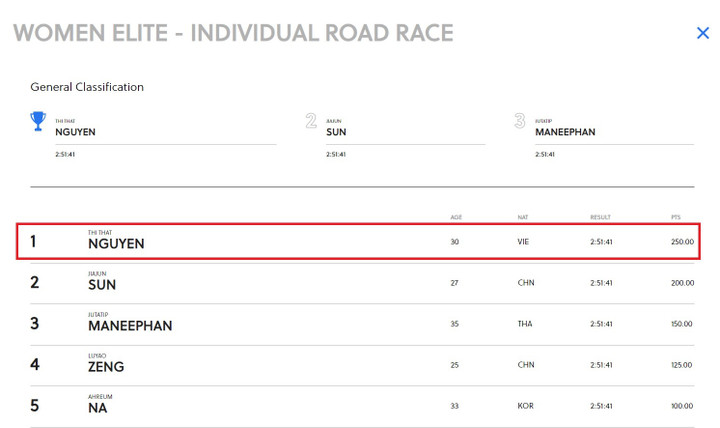This screenshot has width=720, height=428.
Task: Select podium winner NGUYEN
Action: click(x=75, y=132)
